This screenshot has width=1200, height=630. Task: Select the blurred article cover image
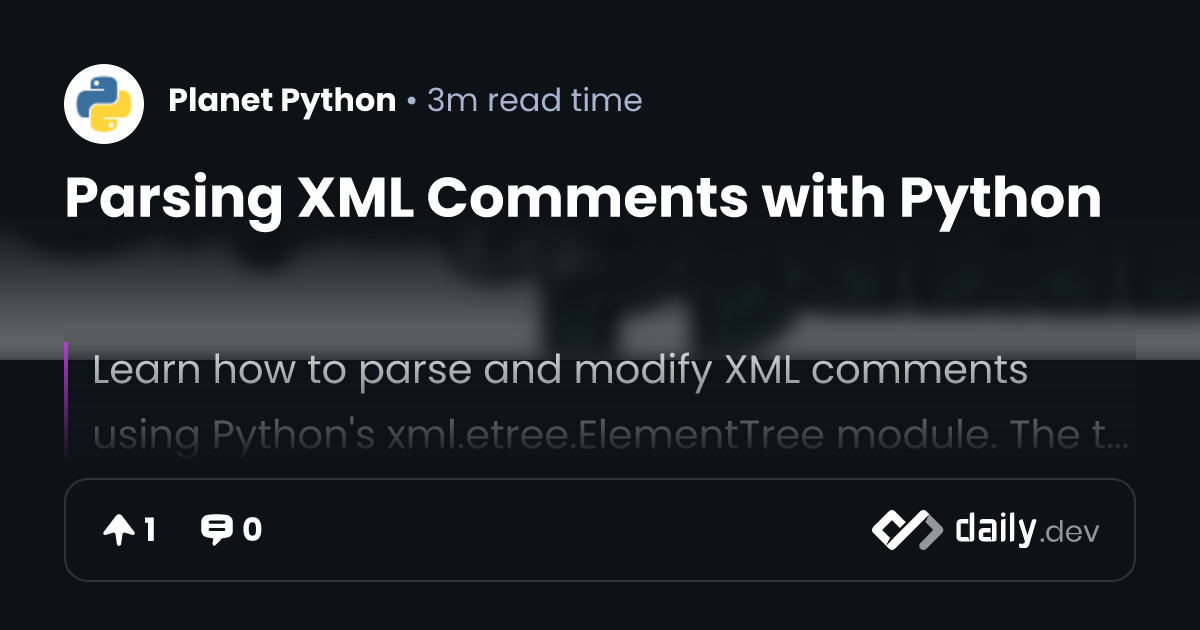(x=600, y=290)
